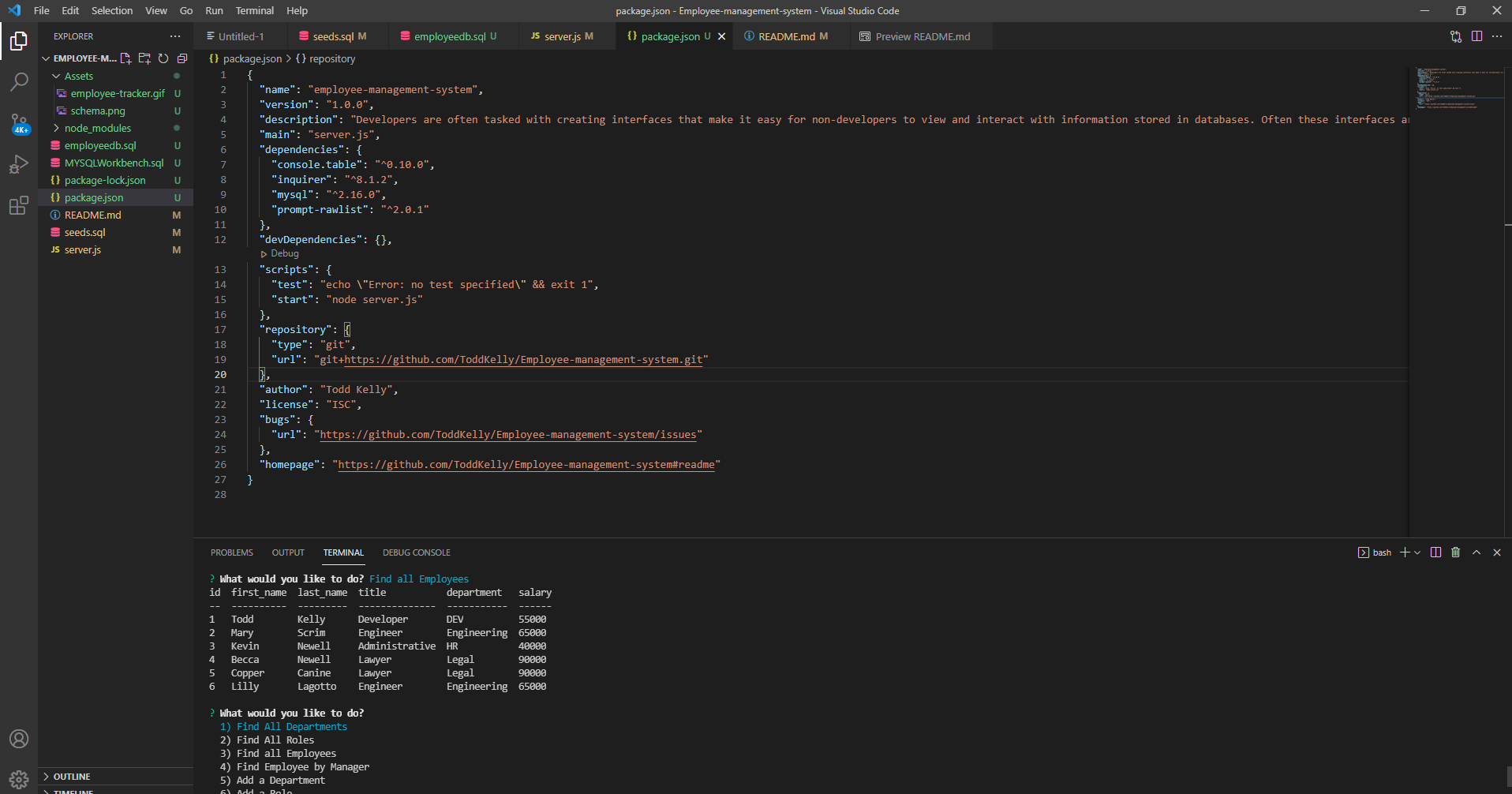The image size is (1512, 794).
Task: Switch to the server.js editor tab
Action: (562, 36)
